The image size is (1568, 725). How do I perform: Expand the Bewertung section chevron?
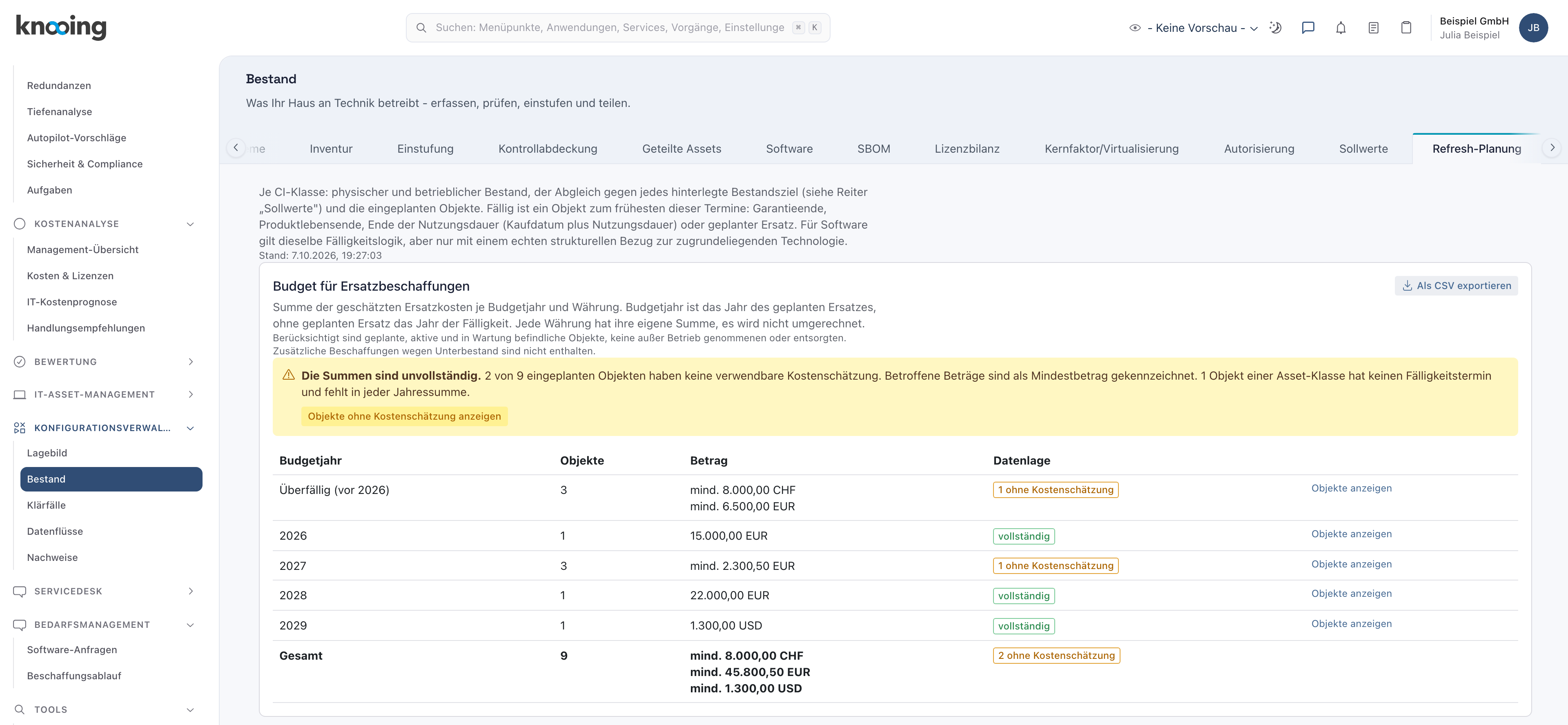coord(191,362)
